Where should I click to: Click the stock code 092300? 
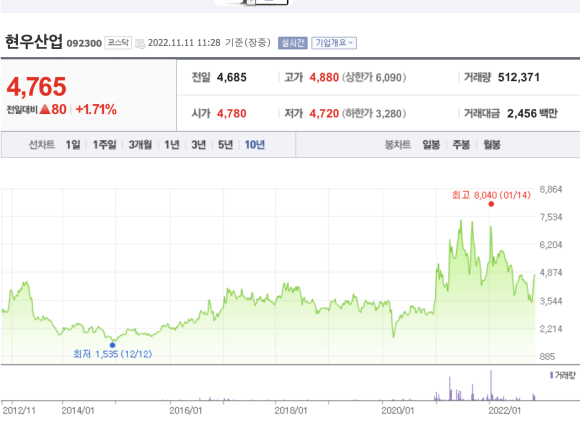(x=84, y=44)
